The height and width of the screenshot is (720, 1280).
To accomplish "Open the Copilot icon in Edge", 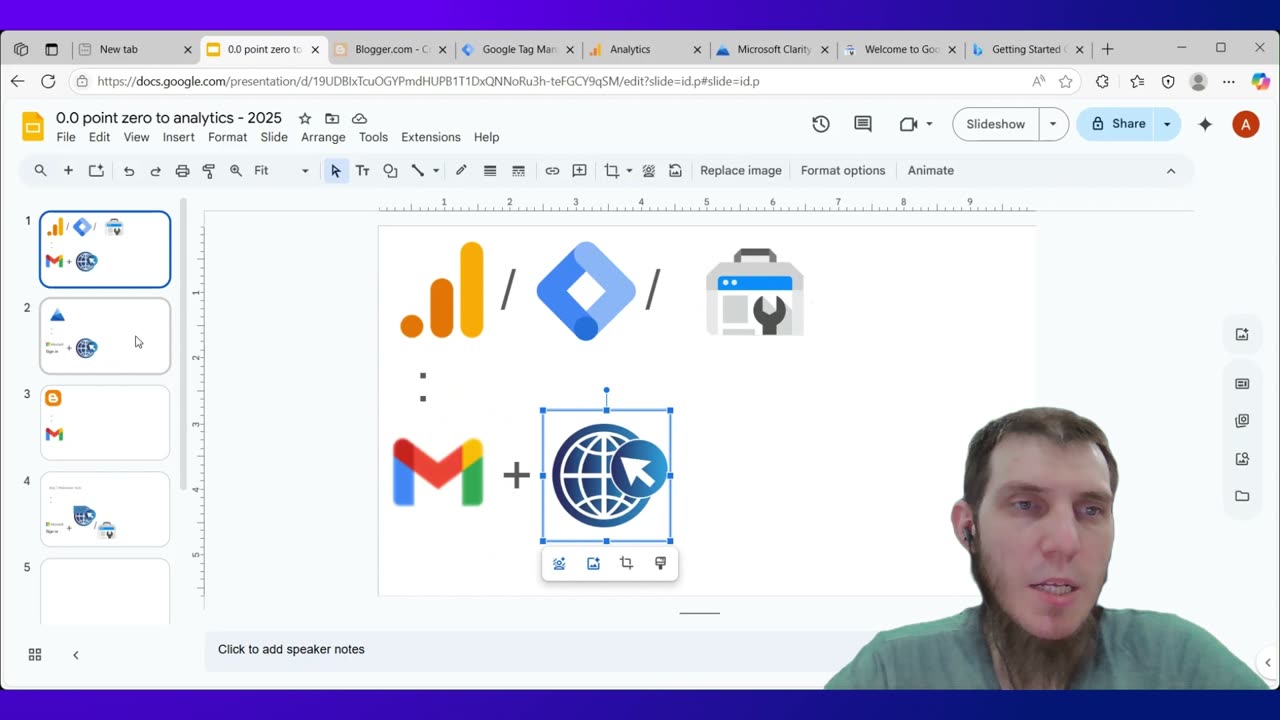I will pos(1260,81).
